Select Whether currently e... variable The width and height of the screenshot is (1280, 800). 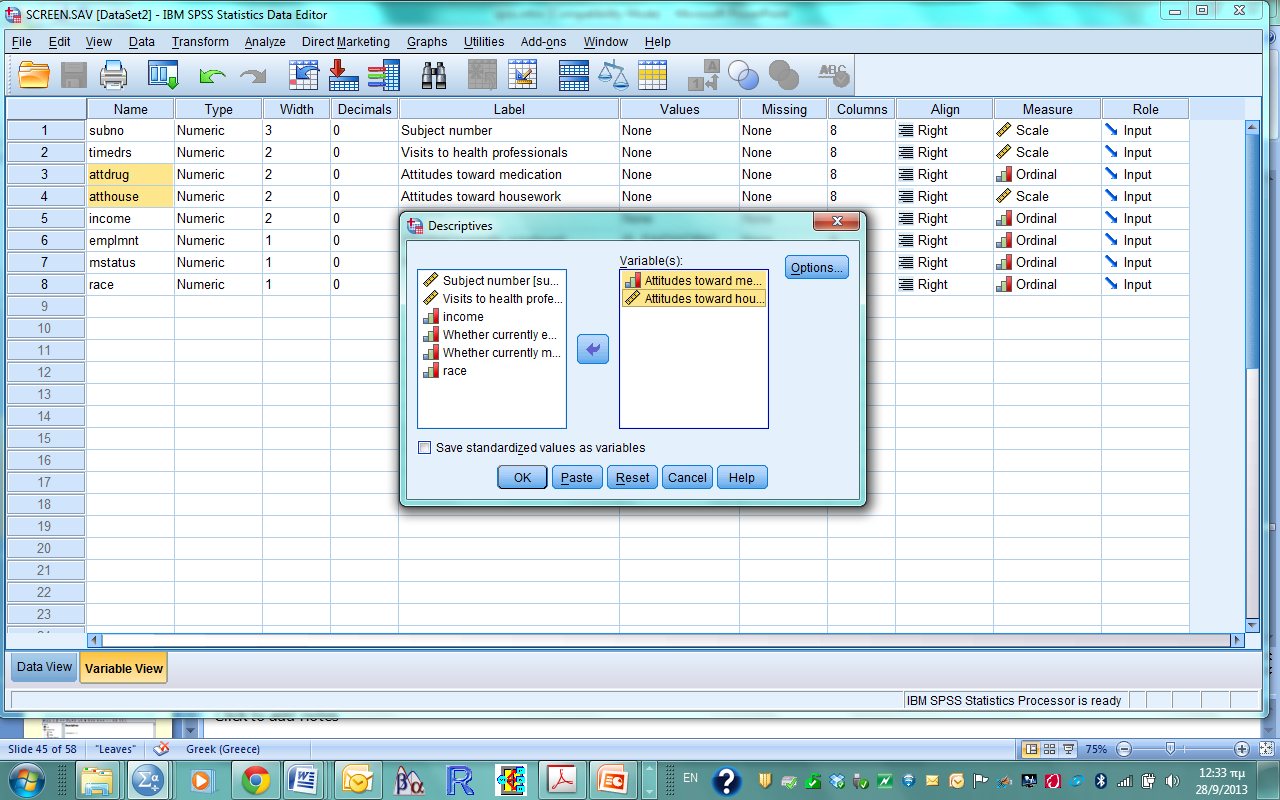click(x=492, y=335)
